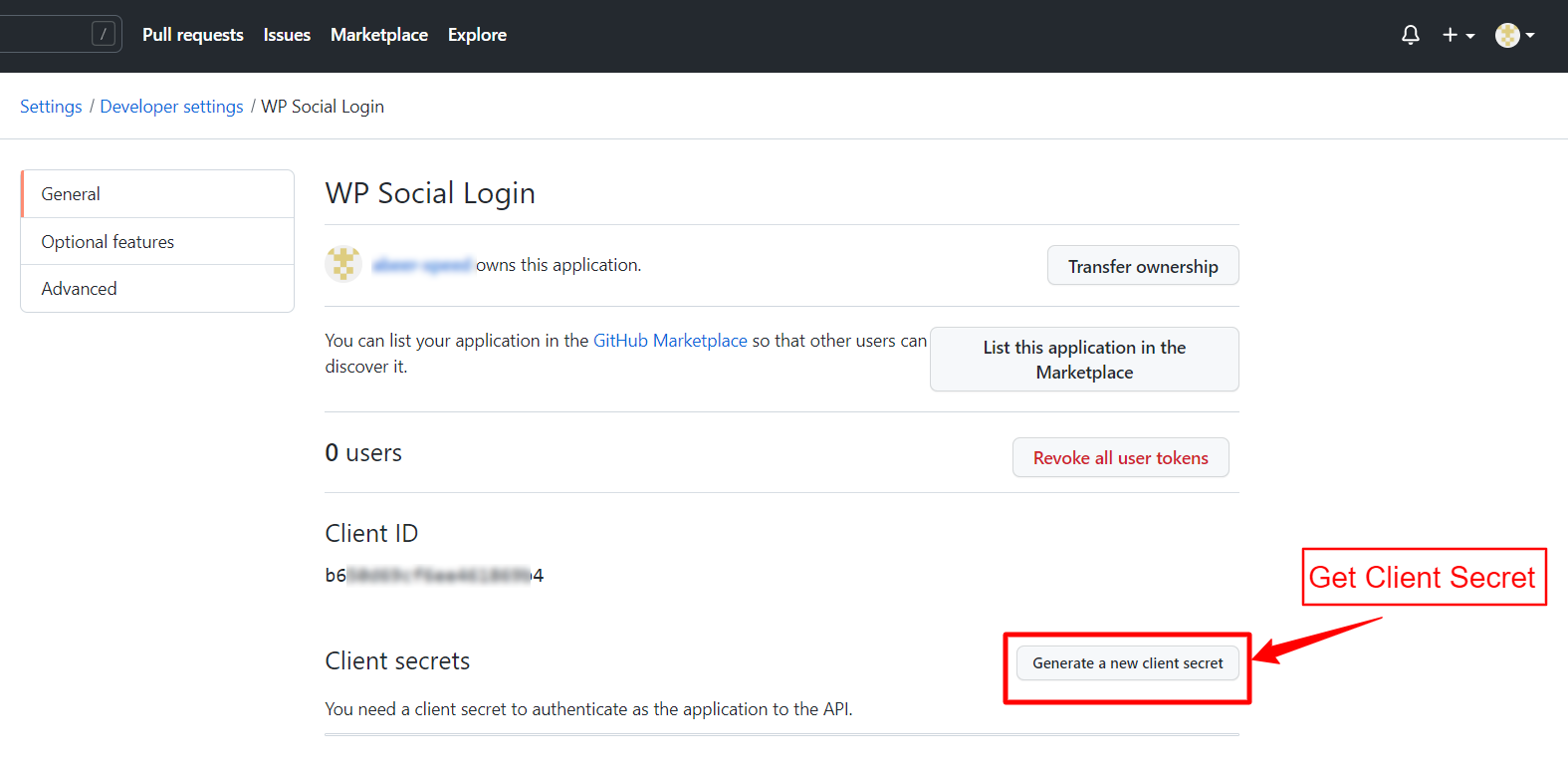Open the notifications bell icon
The image size is (1568, 775).
tap(1410, 35)
